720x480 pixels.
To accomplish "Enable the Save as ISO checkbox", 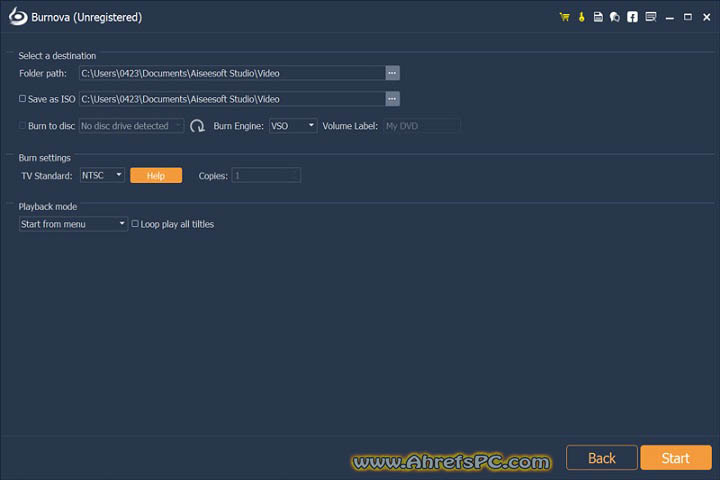I will click(22, 99).
